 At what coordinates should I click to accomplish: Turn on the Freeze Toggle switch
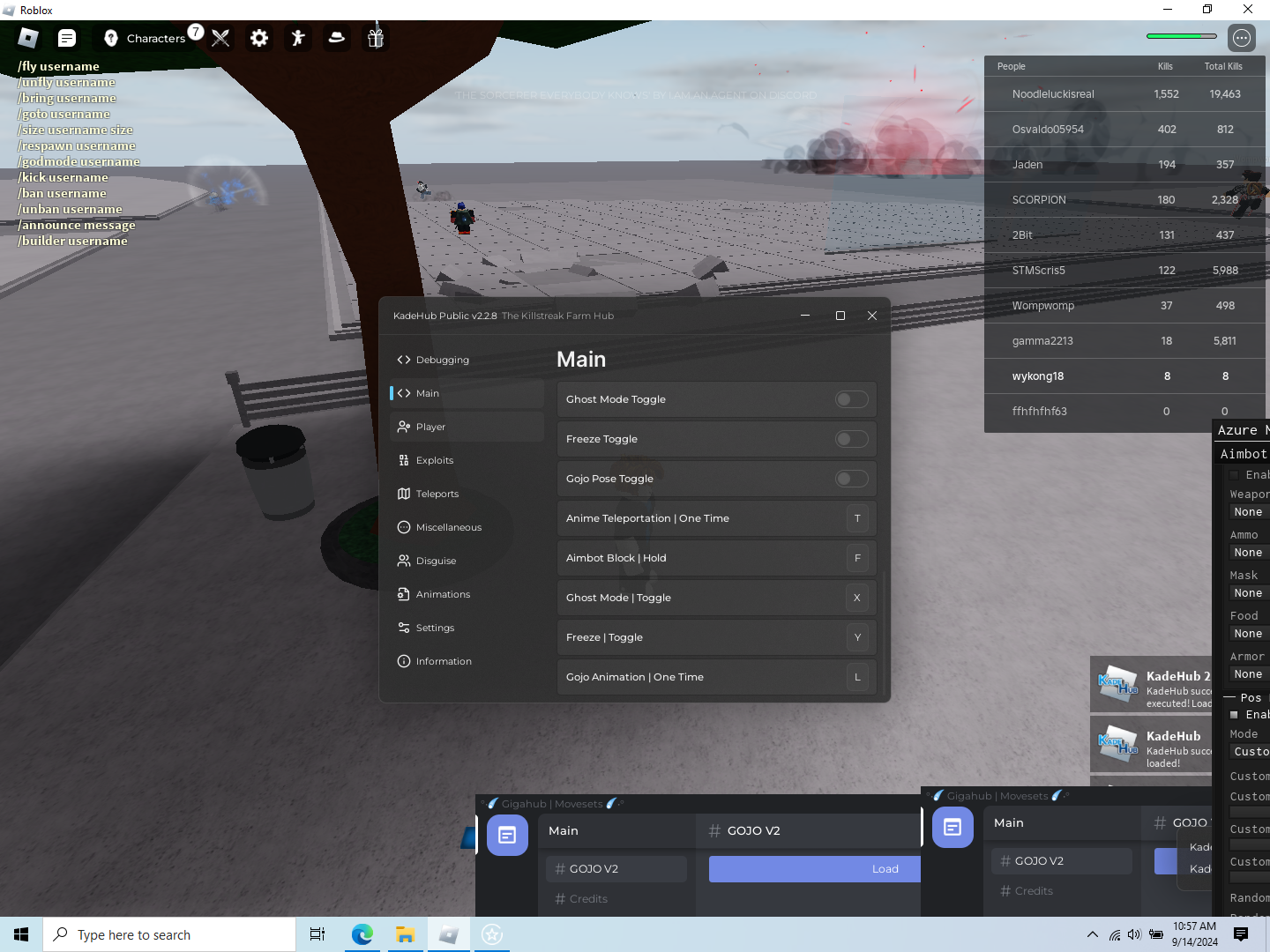pyautogui.click(x=852, y=439)
